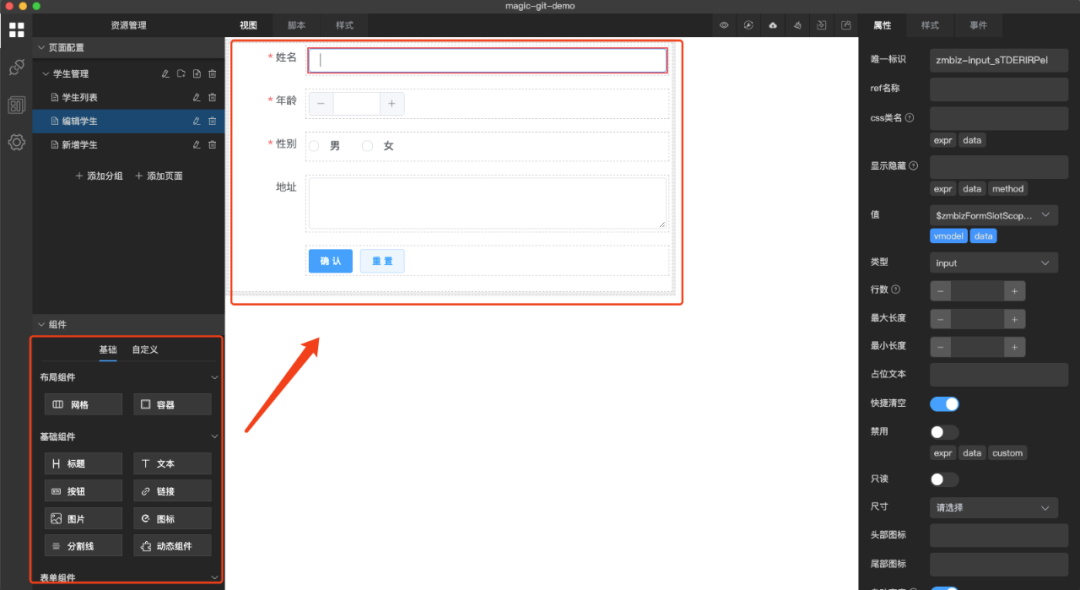This screenshot has width=1080, height=590.
Task: Open the plug connector icon in sidebar
Action: click(x=17, y=67)
